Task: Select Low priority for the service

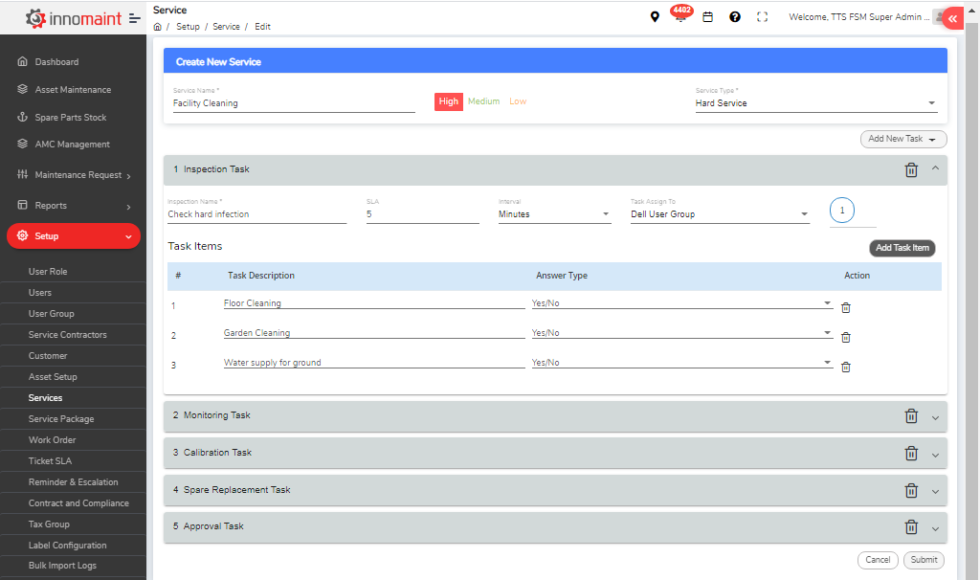Action: pyautogui.click(x=517, y=101)
